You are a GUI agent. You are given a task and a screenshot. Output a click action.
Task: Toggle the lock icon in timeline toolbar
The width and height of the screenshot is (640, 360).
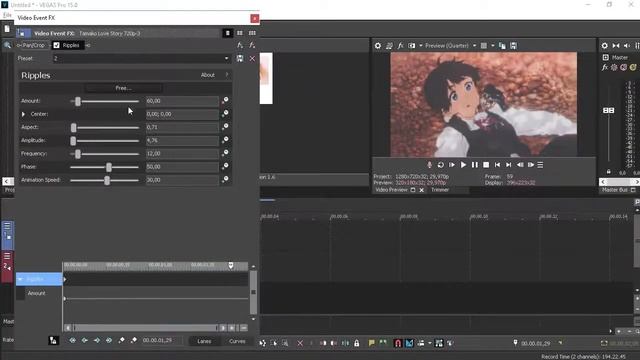pos(357,343)
